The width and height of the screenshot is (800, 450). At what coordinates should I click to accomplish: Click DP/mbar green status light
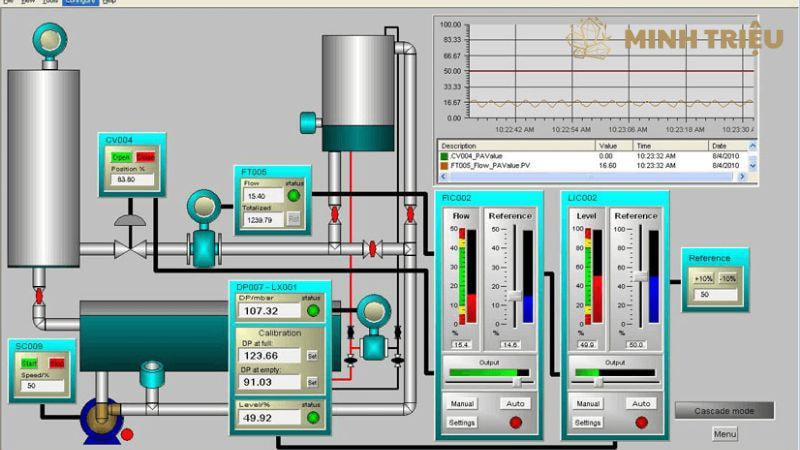(313, 310)
